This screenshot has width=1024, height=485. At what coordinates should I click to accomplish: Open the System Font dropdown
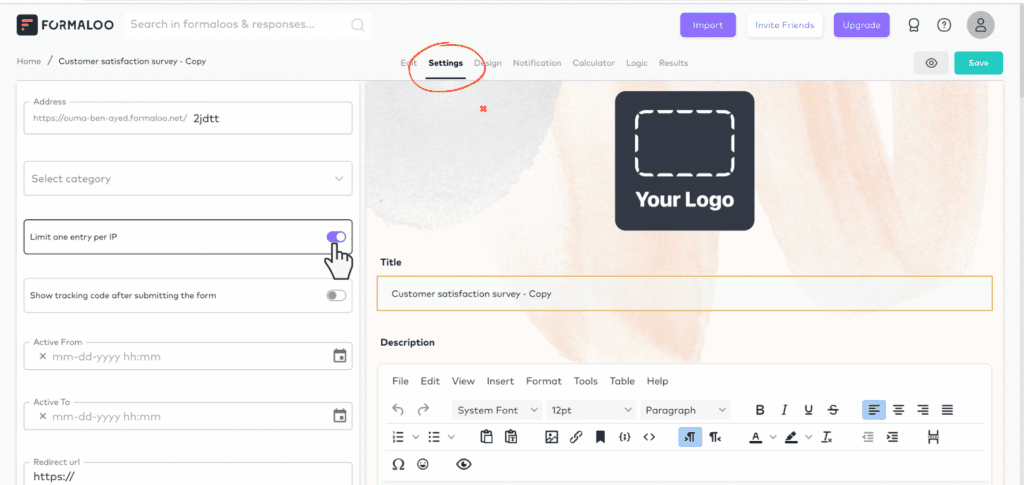tap(497, 410)
